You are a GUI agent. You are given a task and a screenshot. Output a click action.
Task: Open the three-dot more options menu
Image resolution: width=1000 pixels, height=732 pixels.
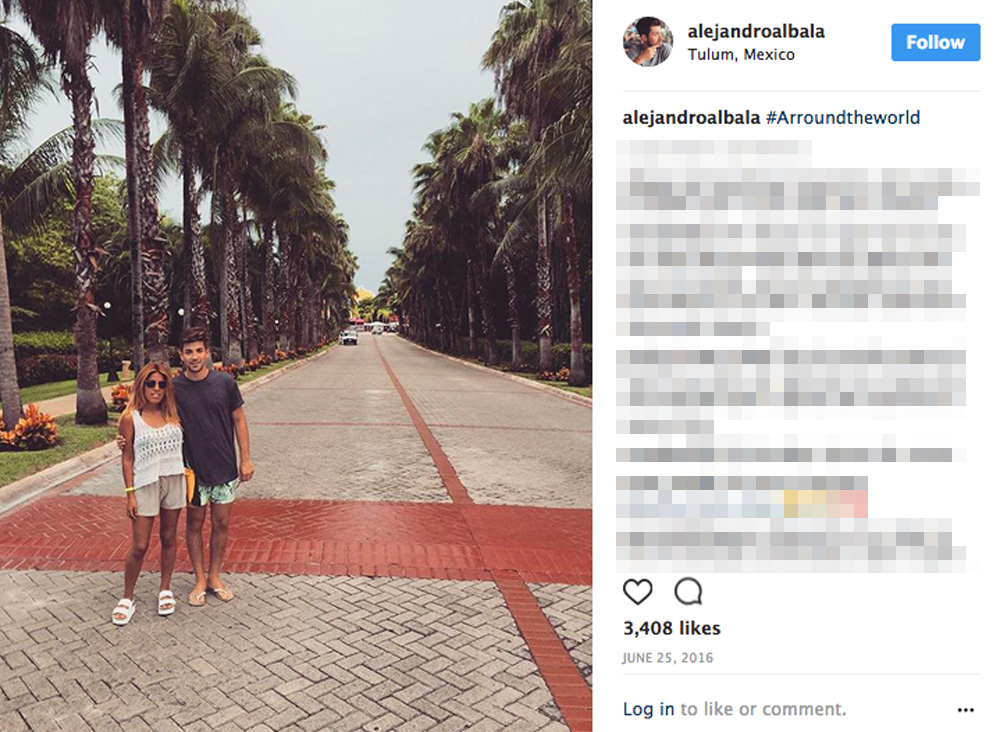pyautogui.click(x=966, y=710)
